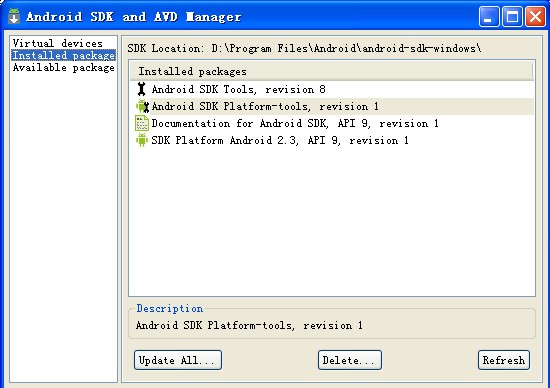The image size is (550, 388).
Task: Click the Android SDK Manager title bar icon
Action: pyautogui.click(x=14, y=16)
